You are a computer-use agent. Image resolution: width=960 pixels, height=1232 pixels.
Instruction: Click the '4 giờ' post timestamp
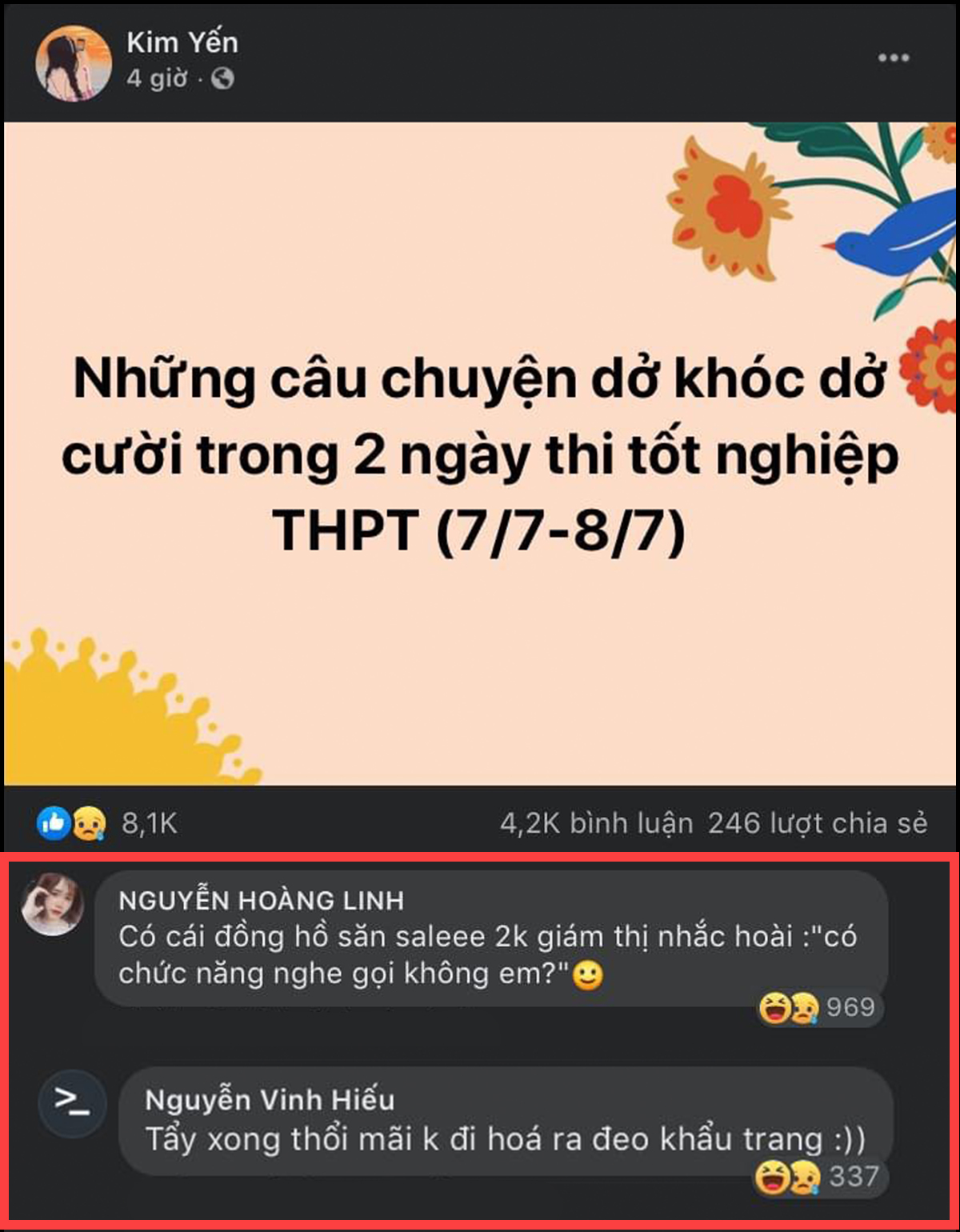157,78
